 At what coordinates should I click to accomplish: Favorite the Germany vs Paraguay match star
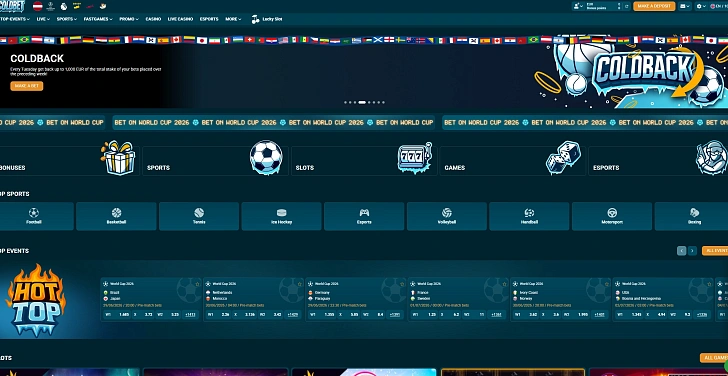point(403,284)
